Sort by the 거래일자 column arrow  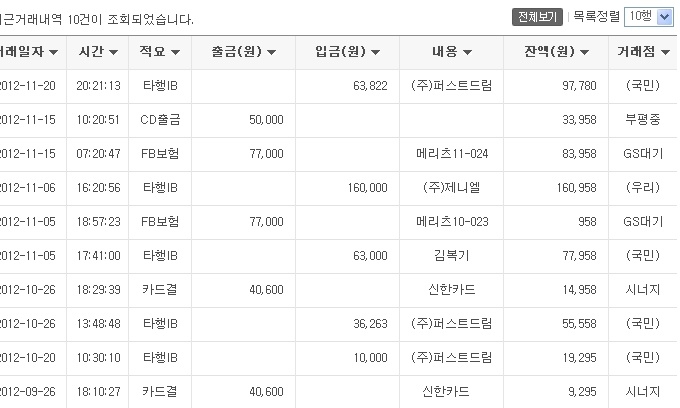point(53,52)
